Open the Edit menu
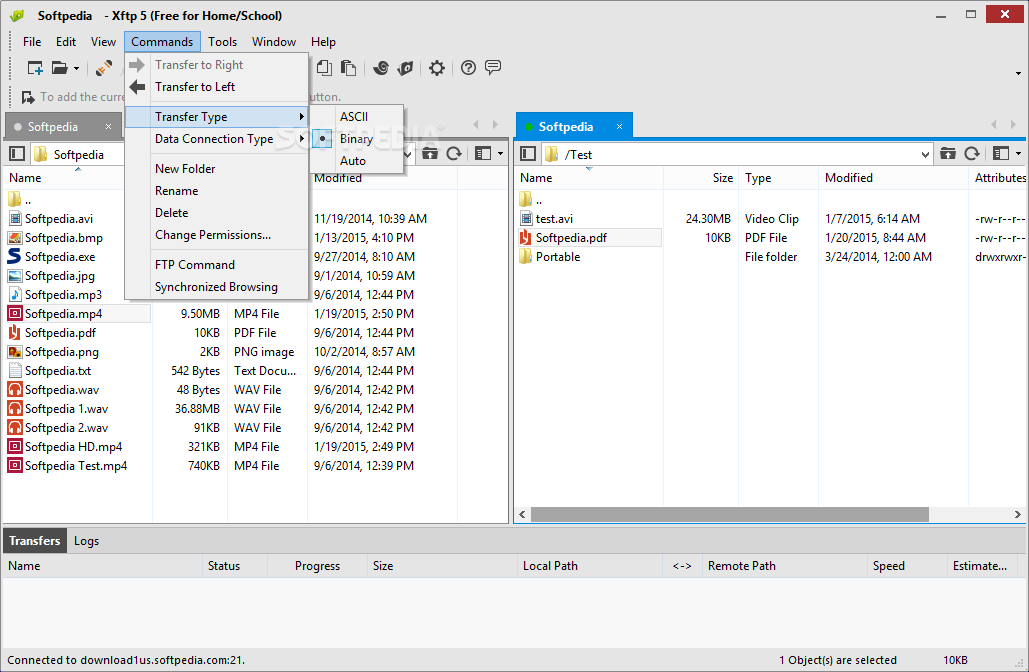Screen dimensions: 1029x672 (x=66, y=42)
